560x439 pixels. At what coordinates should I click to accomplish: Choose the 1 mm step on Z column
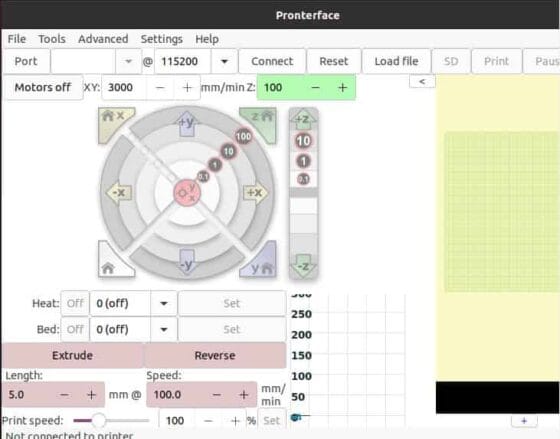[303, 161]
